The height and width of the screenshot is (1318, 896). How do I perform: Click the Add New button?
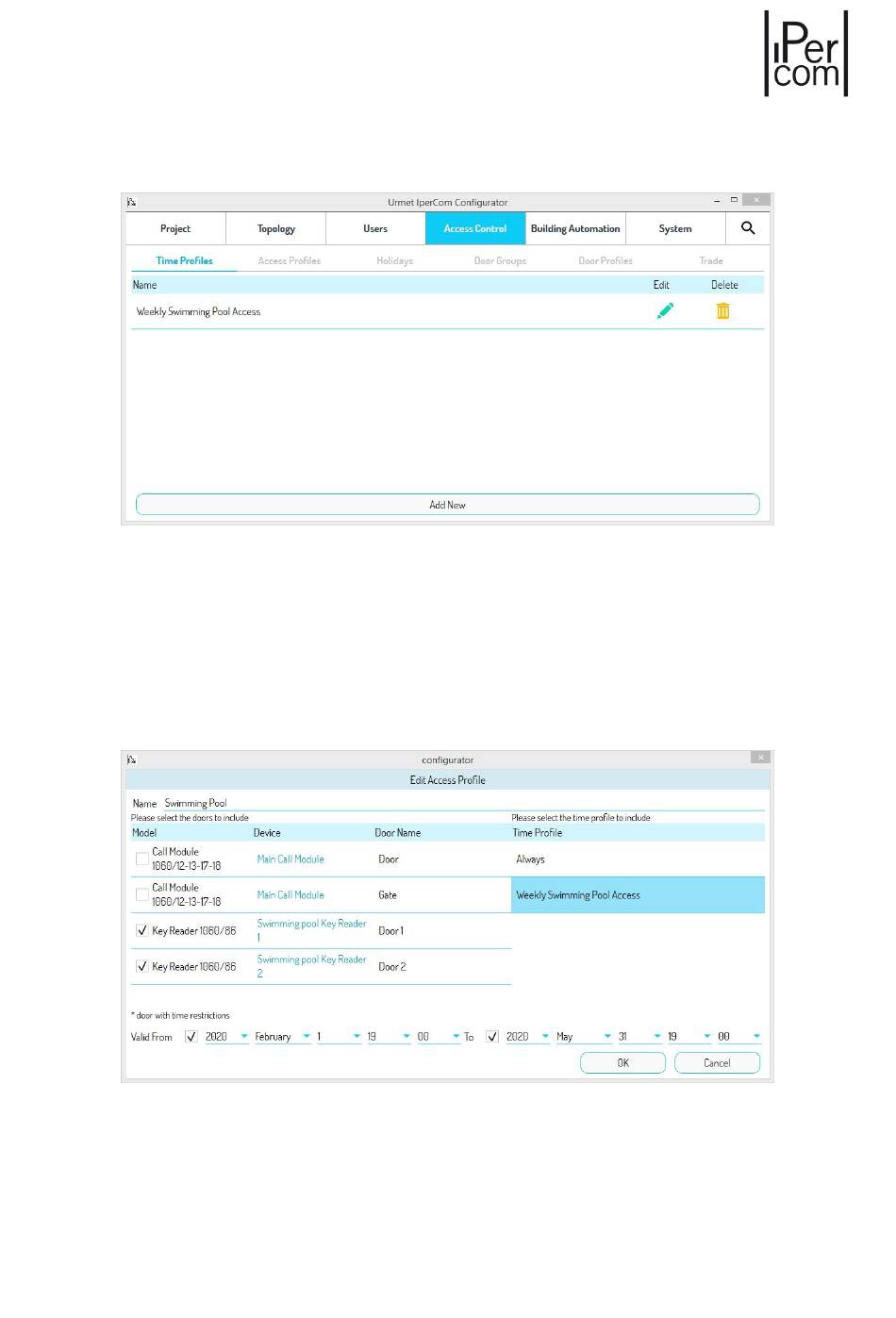pos(447,505)
